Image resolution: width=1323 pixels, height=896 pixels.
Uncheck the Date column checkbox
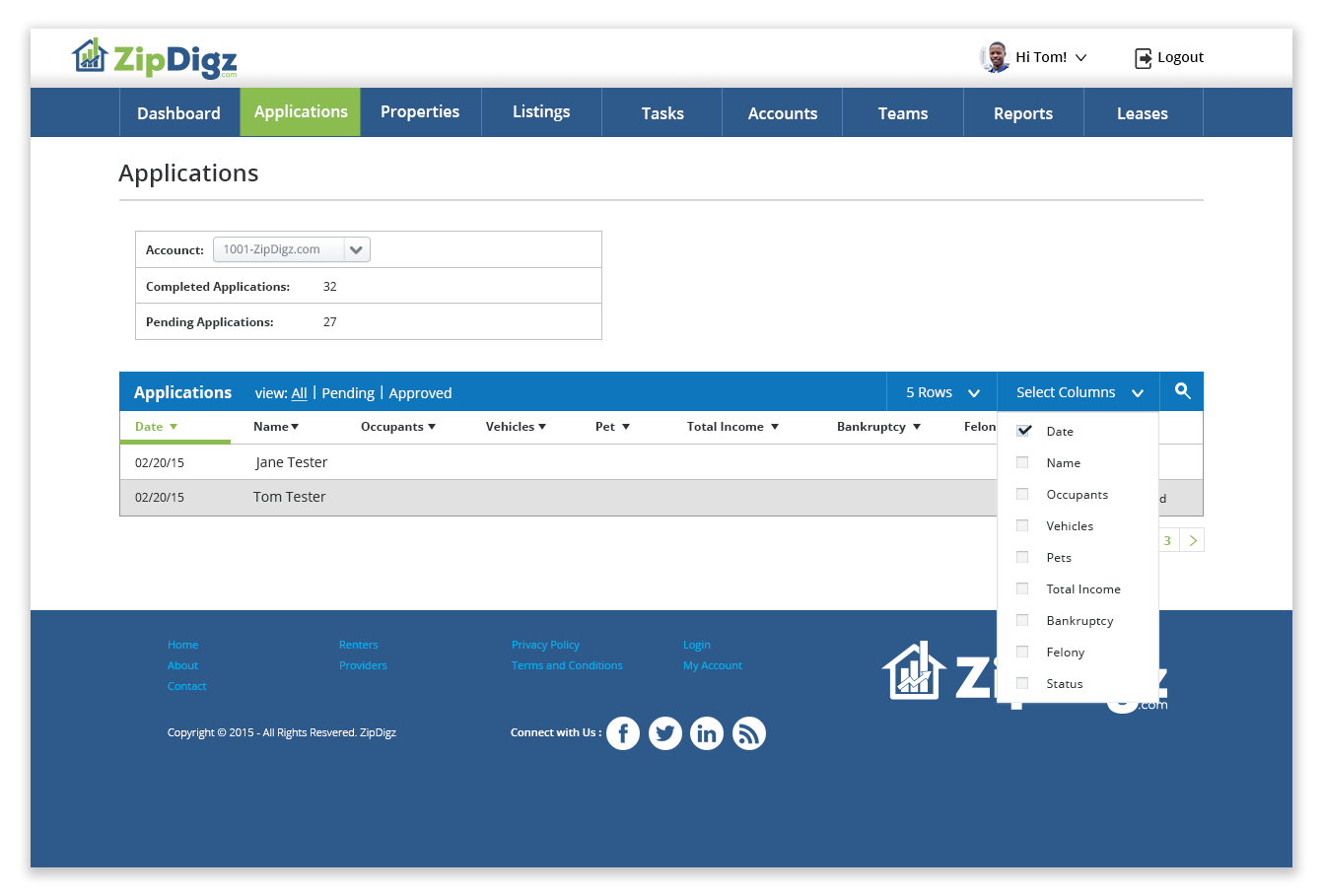(1023, 431)
